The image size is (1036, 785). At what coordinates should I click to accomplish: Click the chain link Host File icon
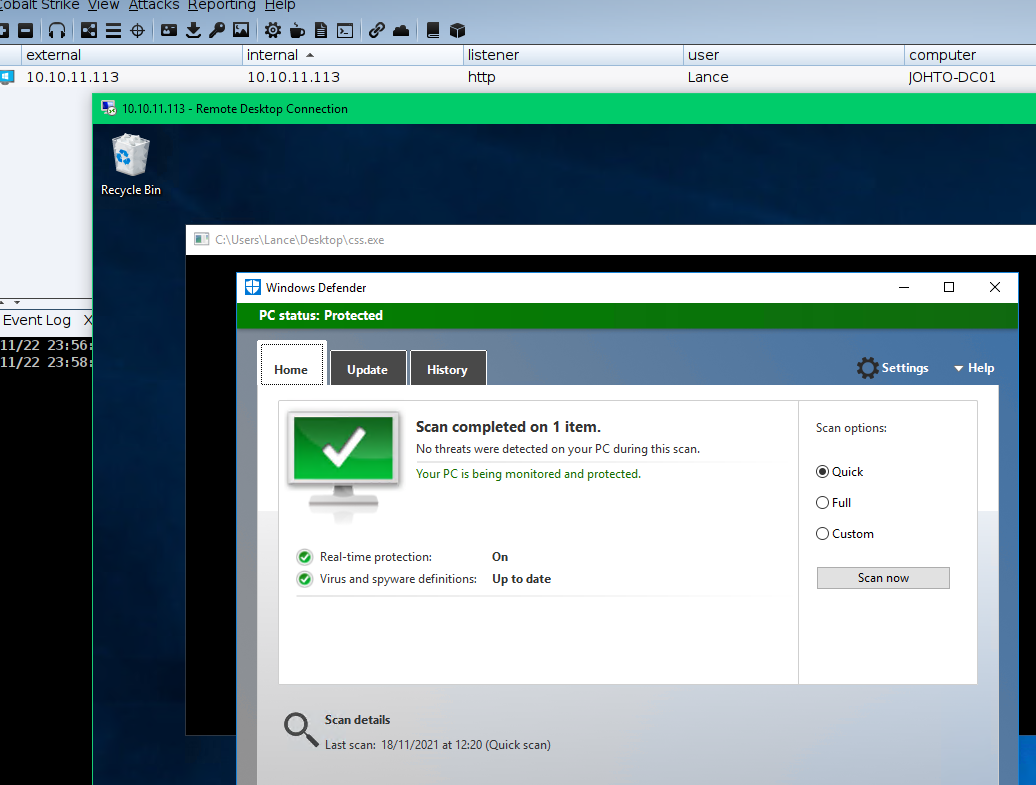click(377, 30)
